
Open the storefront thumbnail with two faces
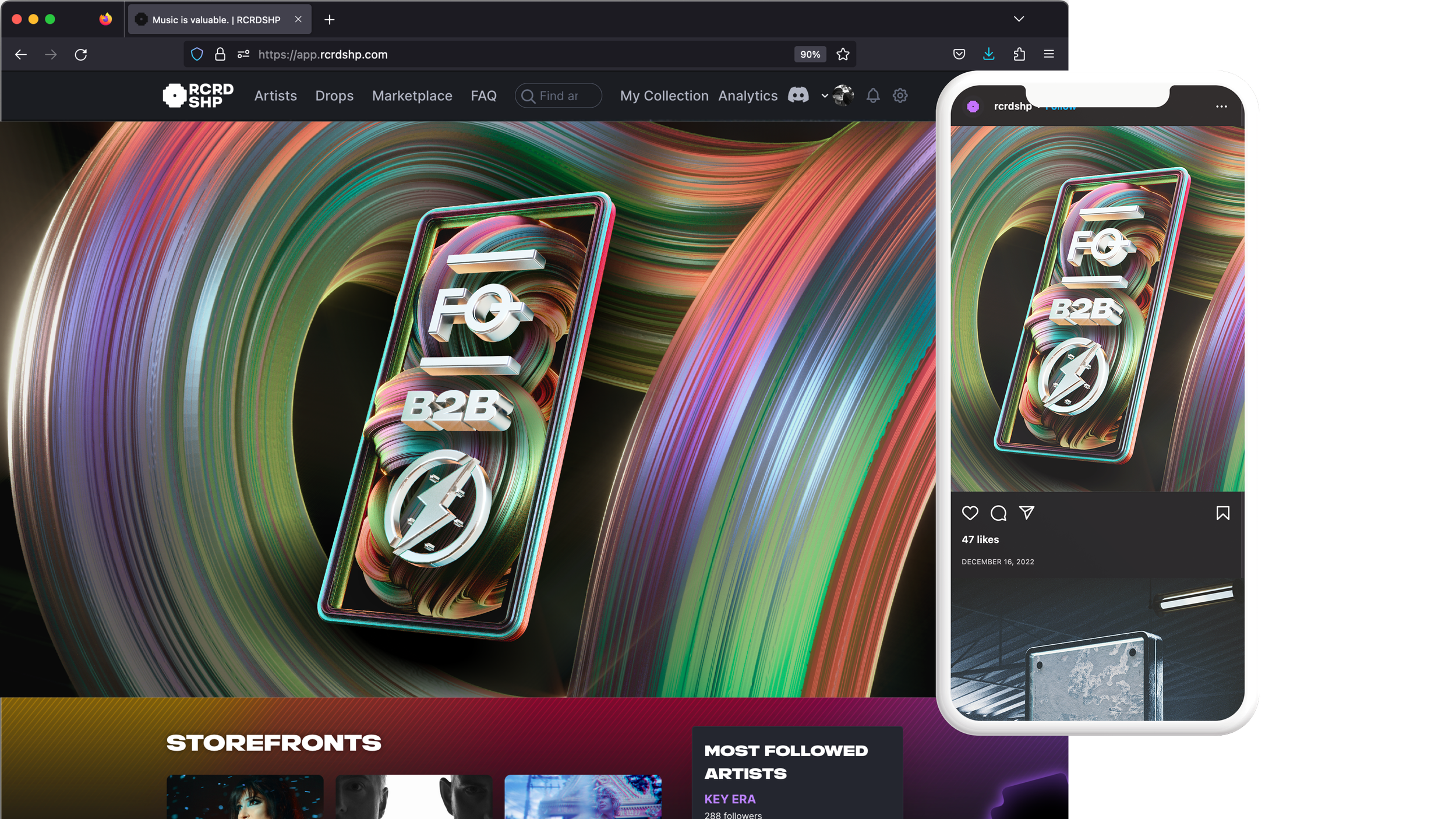(x=414, y=797)
